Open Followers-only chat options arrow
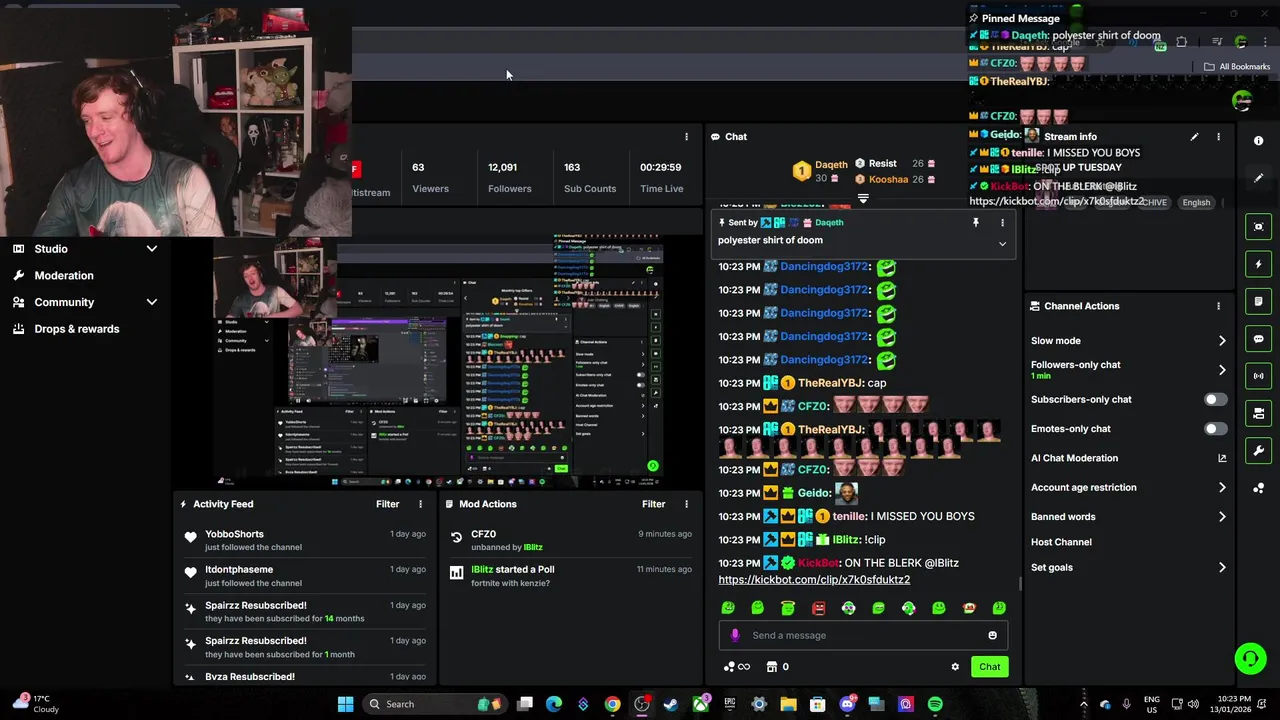The image size is (1280, 720). 1222,370
